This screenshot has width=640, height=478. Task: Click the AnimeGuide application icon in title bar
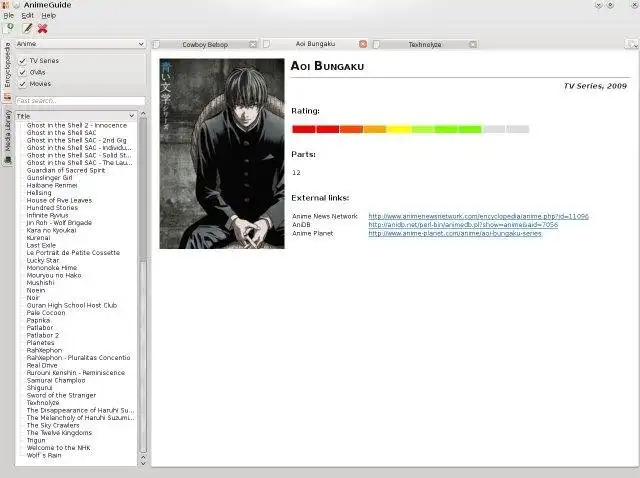[6, 5]
